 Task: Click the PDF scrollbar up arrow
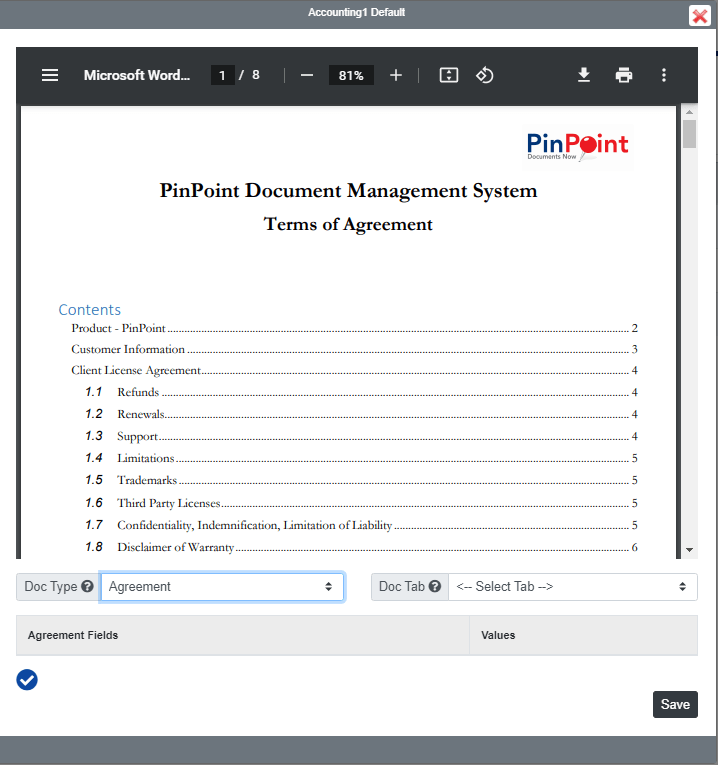pyautogui.click(x=689, y=112)
